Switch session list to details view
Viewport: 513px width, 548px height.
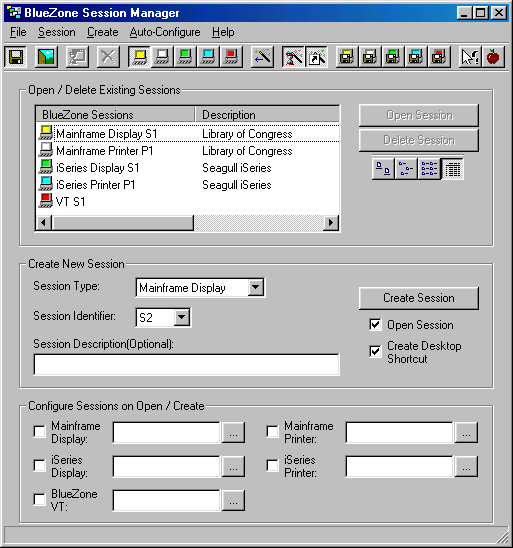pos(453,169)
